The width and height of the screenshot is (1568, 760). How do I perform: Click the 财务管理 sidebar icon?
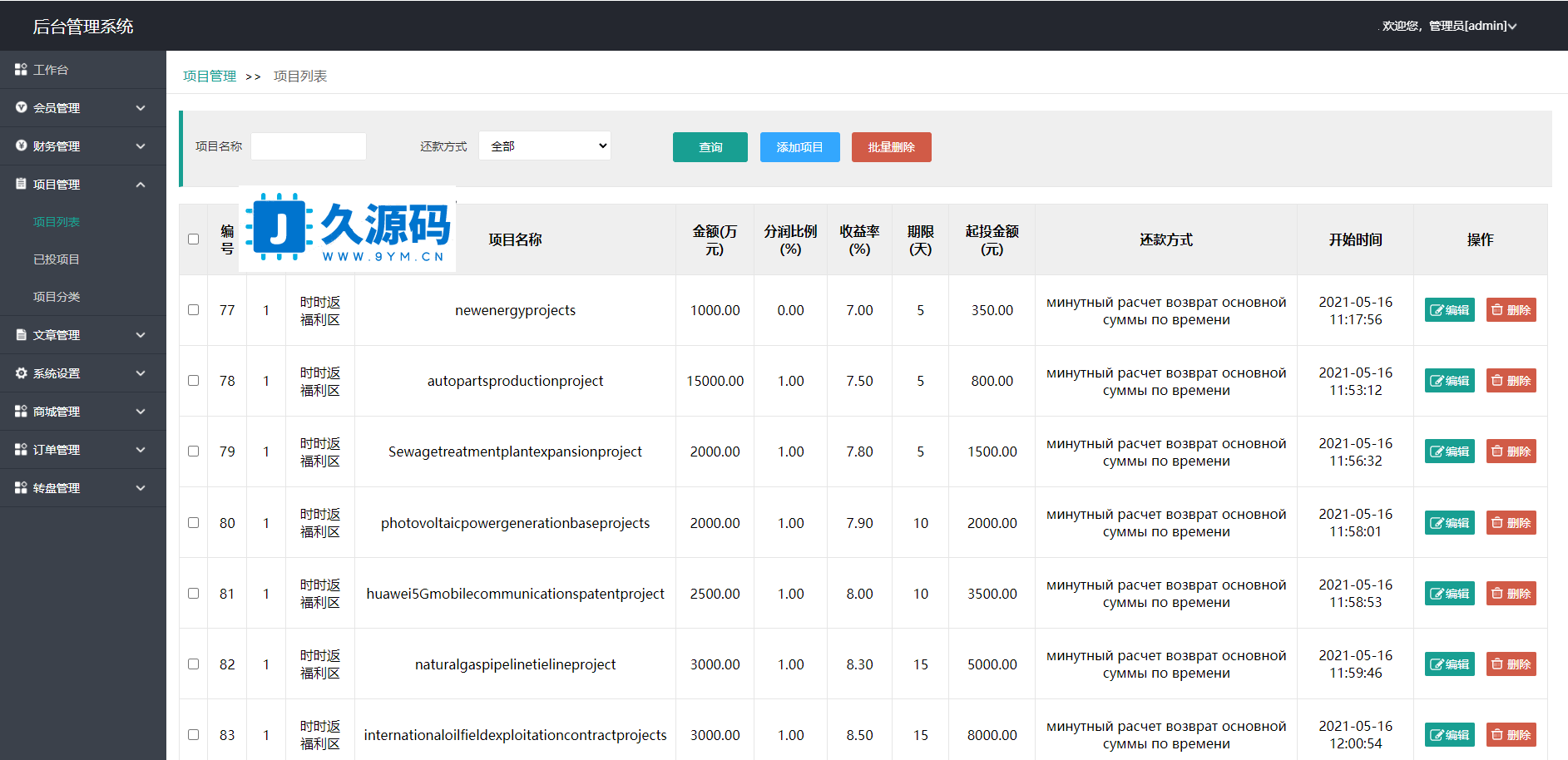coord(21,146)
